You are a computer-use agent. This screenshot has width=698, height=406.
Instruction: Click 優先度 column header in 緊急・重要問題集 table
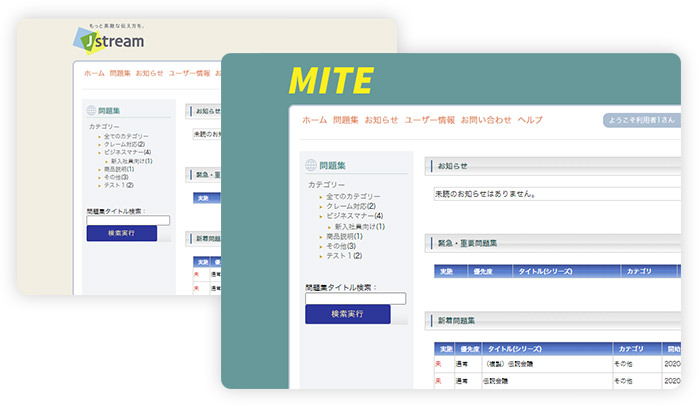pyautogui.click(x=490, y=271)
